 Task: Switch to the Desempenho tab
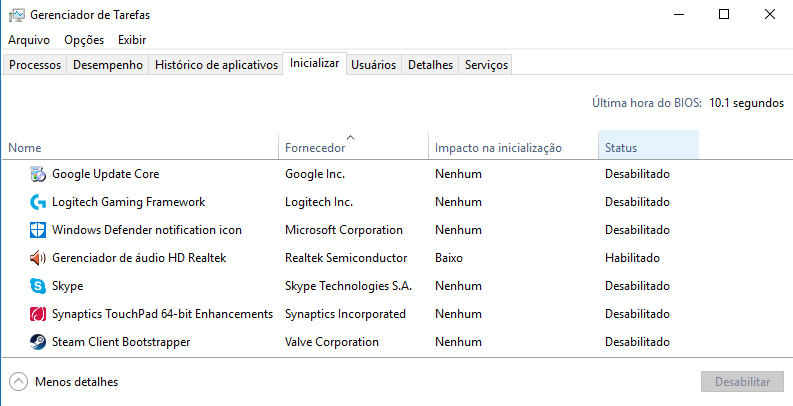pyautogui.click(x=109, y=65)
